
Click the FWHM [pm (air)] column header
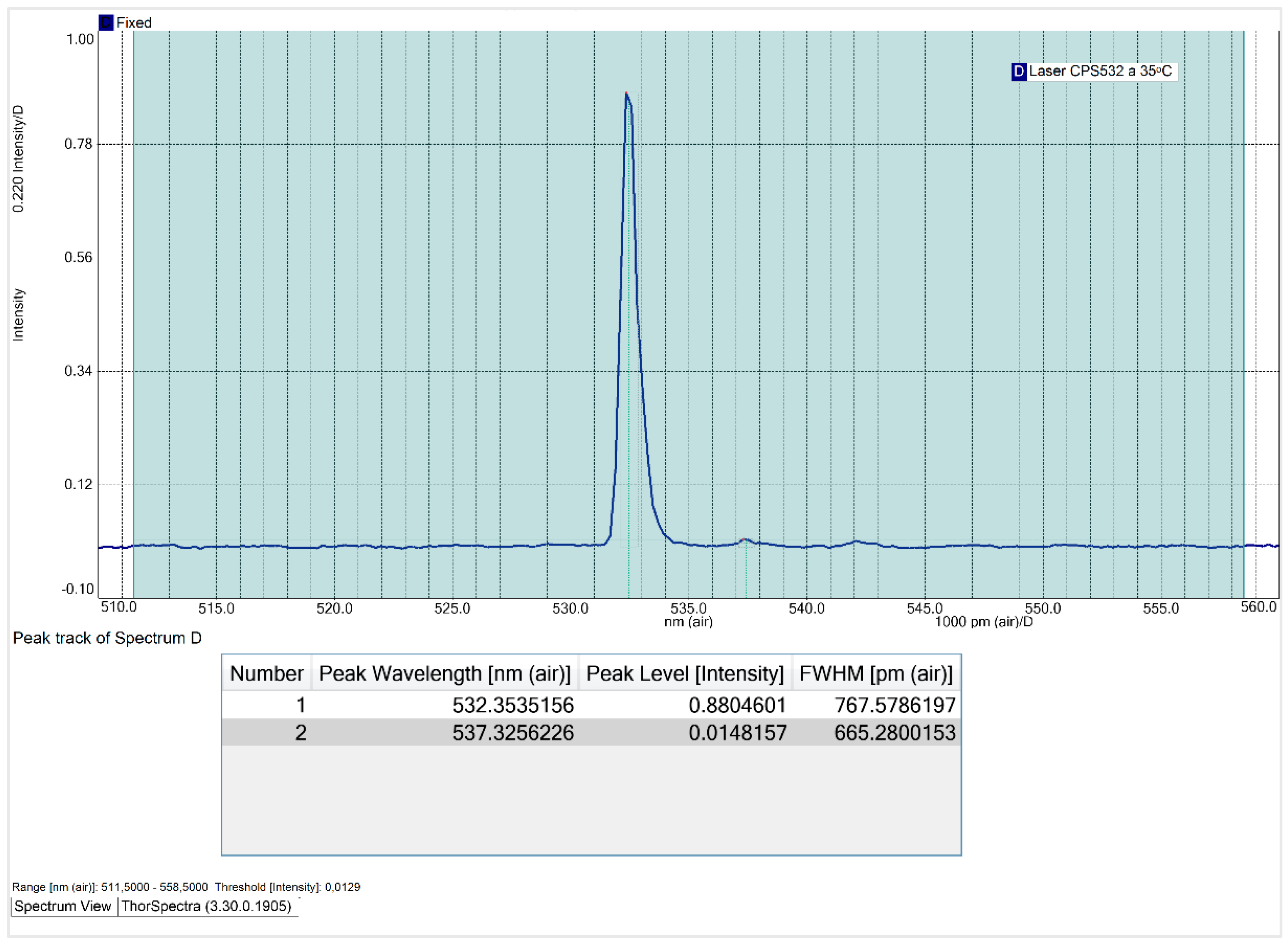pos(876,674)
